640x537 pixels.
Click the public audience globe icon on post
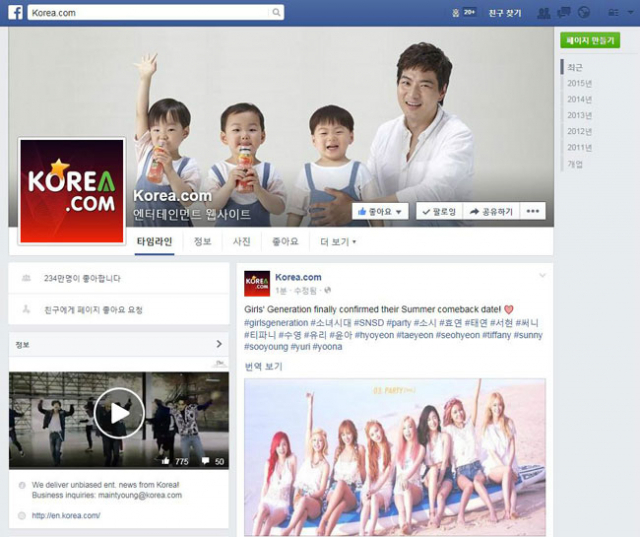pyautogui.click(x=327, y=291)
